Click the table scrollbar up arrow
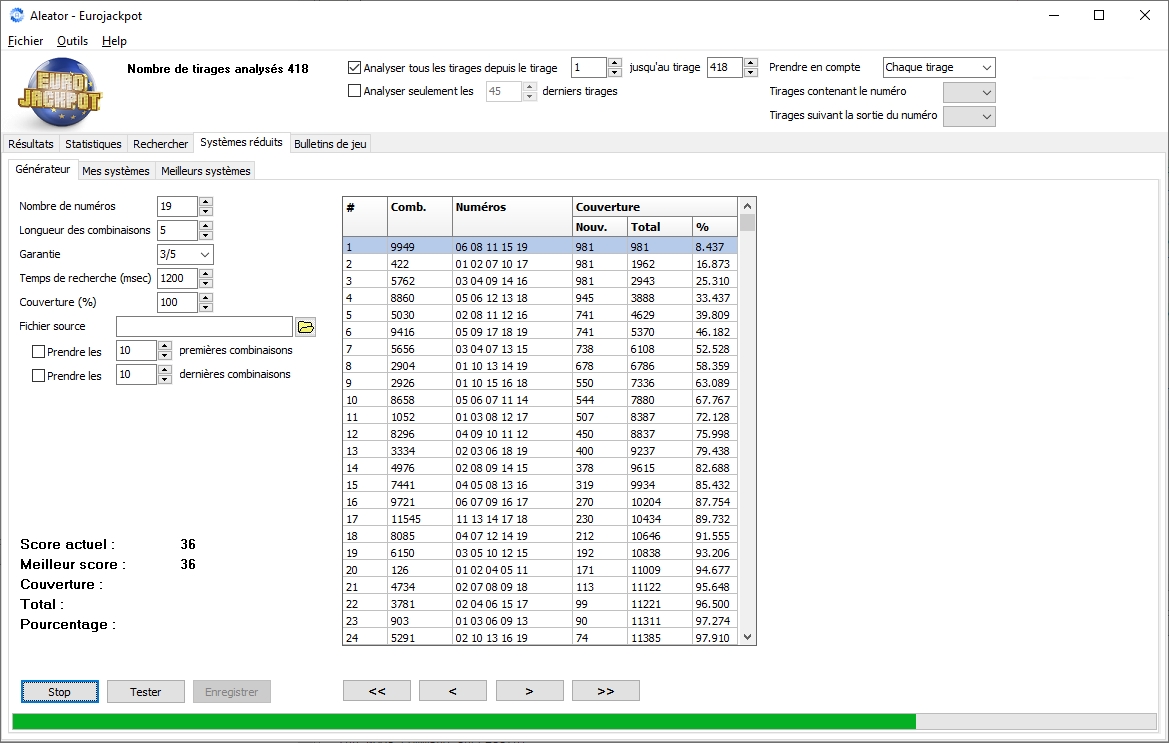1169x743 pixels. (748, 206)
